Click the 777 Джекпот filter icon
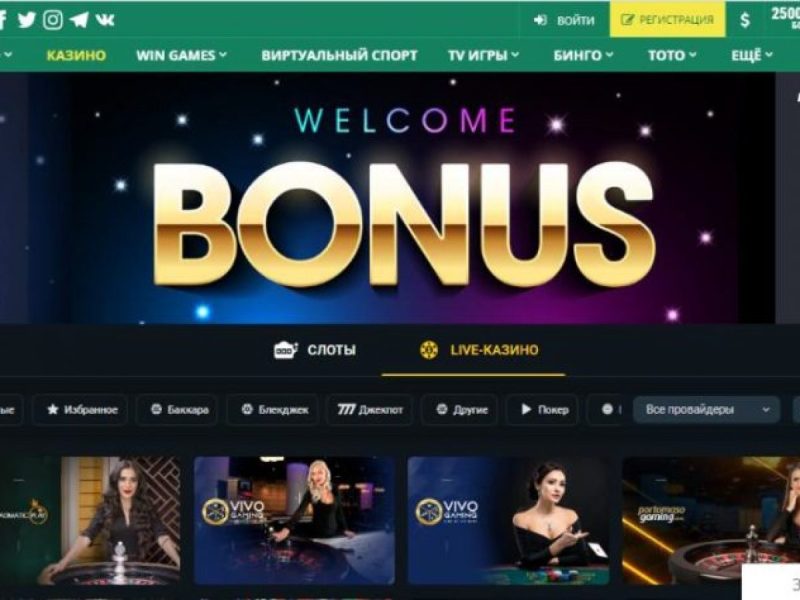The width and height of the screenshot is (800, 600). (346, 410)
